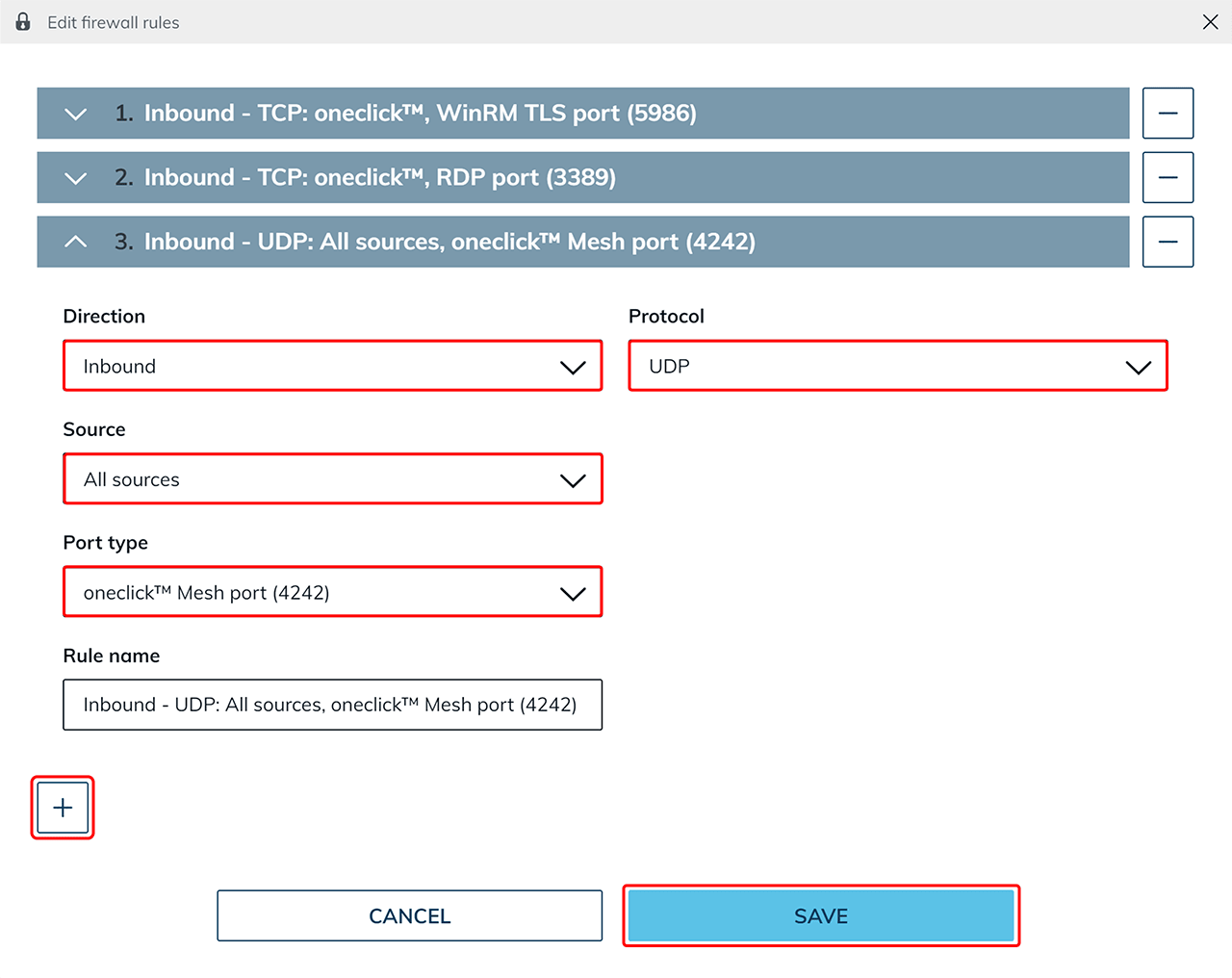Click into the Rule name text field
Screen dimensions: 1232x978
332,705
